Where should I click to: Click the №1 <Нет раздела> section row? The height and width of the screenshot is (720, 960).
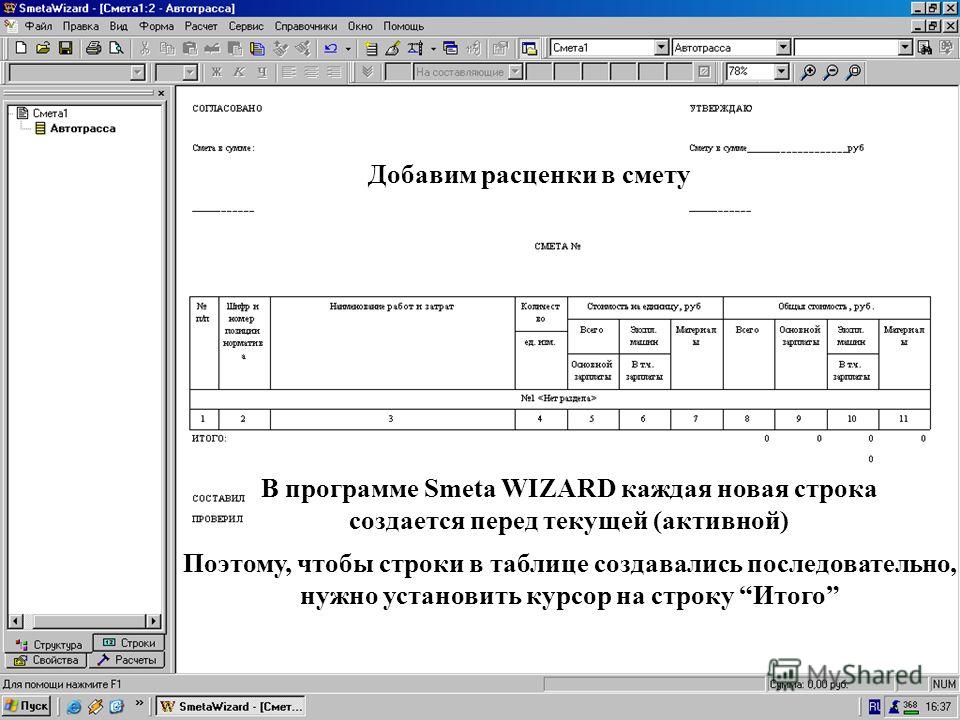[559, 398]
